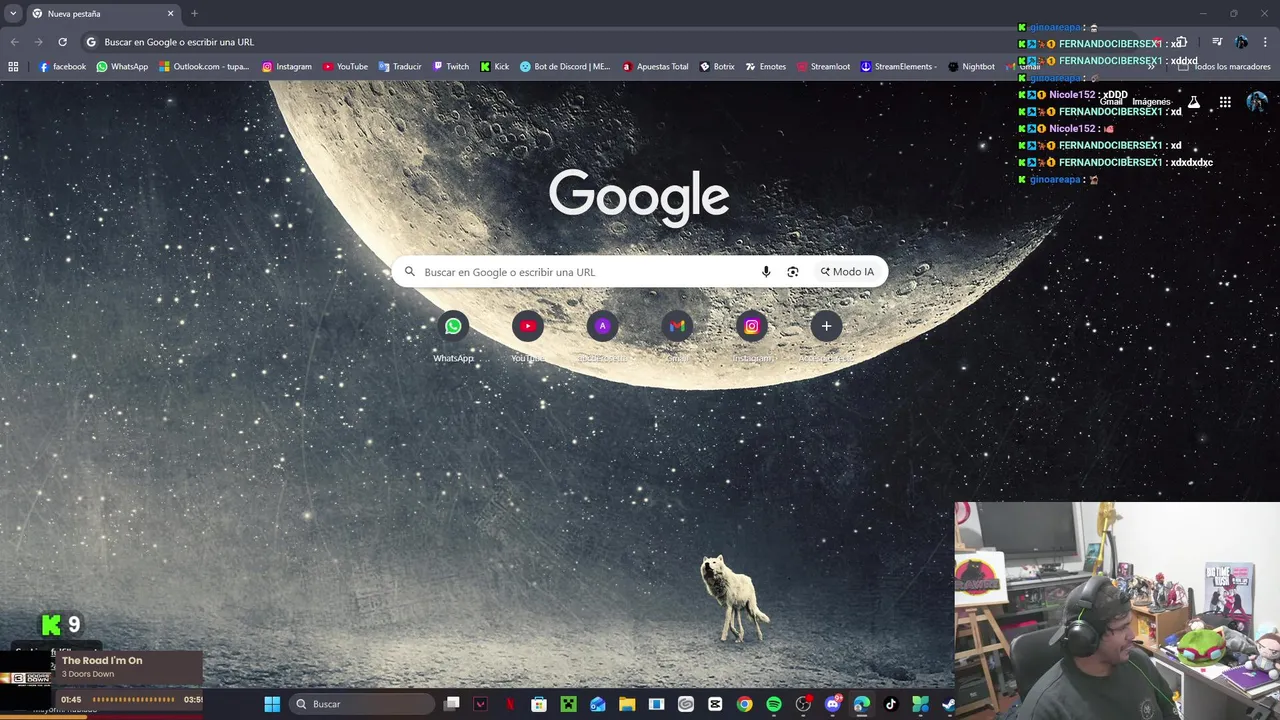Open Outlook from the taskbar
Image resolution: width=1280 pixels, height=720 pixels.
click(x=598, y=704)
